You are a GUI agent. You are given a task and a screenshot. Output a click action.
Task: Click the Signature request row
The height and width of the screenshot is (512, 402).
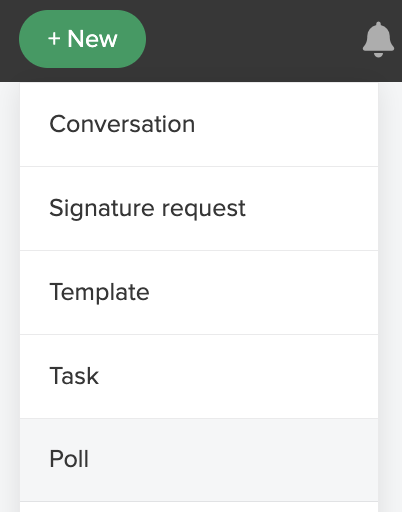pyautogui.click(x=199, y=208)
